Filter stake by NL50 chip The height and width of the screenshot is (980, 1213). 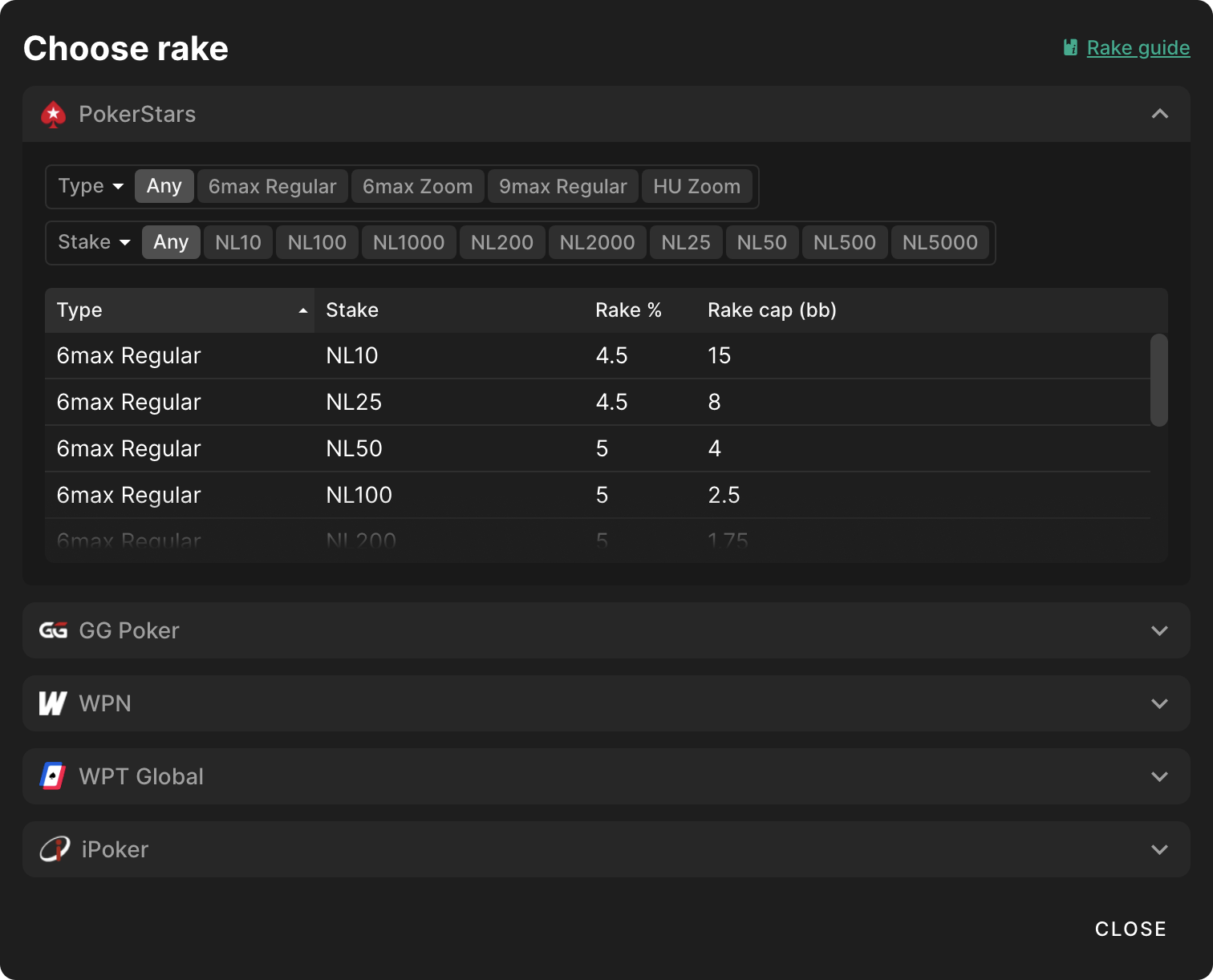pos(762,242)
